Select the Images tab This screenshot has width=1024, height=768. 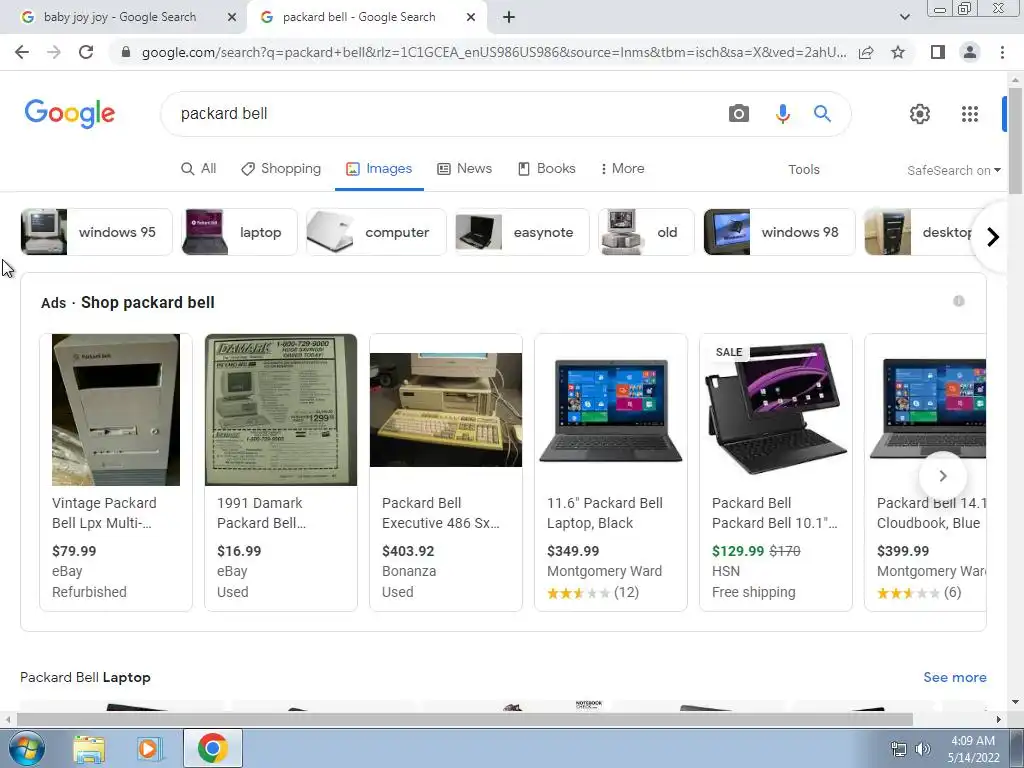(x=379, y=168)
